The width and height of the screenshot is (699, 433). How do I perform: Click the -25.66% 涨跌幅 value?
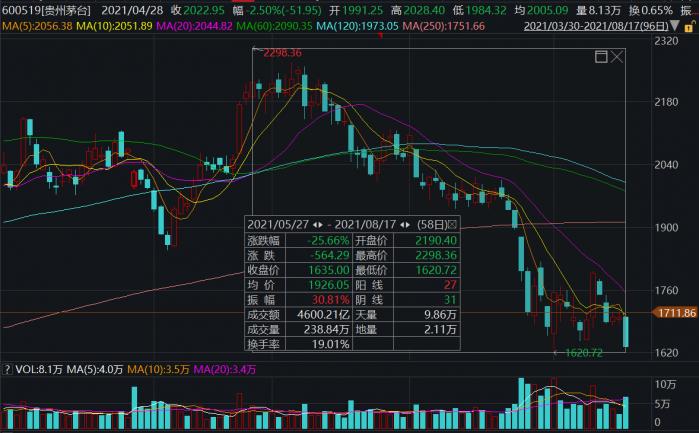(x=329, y=240)
